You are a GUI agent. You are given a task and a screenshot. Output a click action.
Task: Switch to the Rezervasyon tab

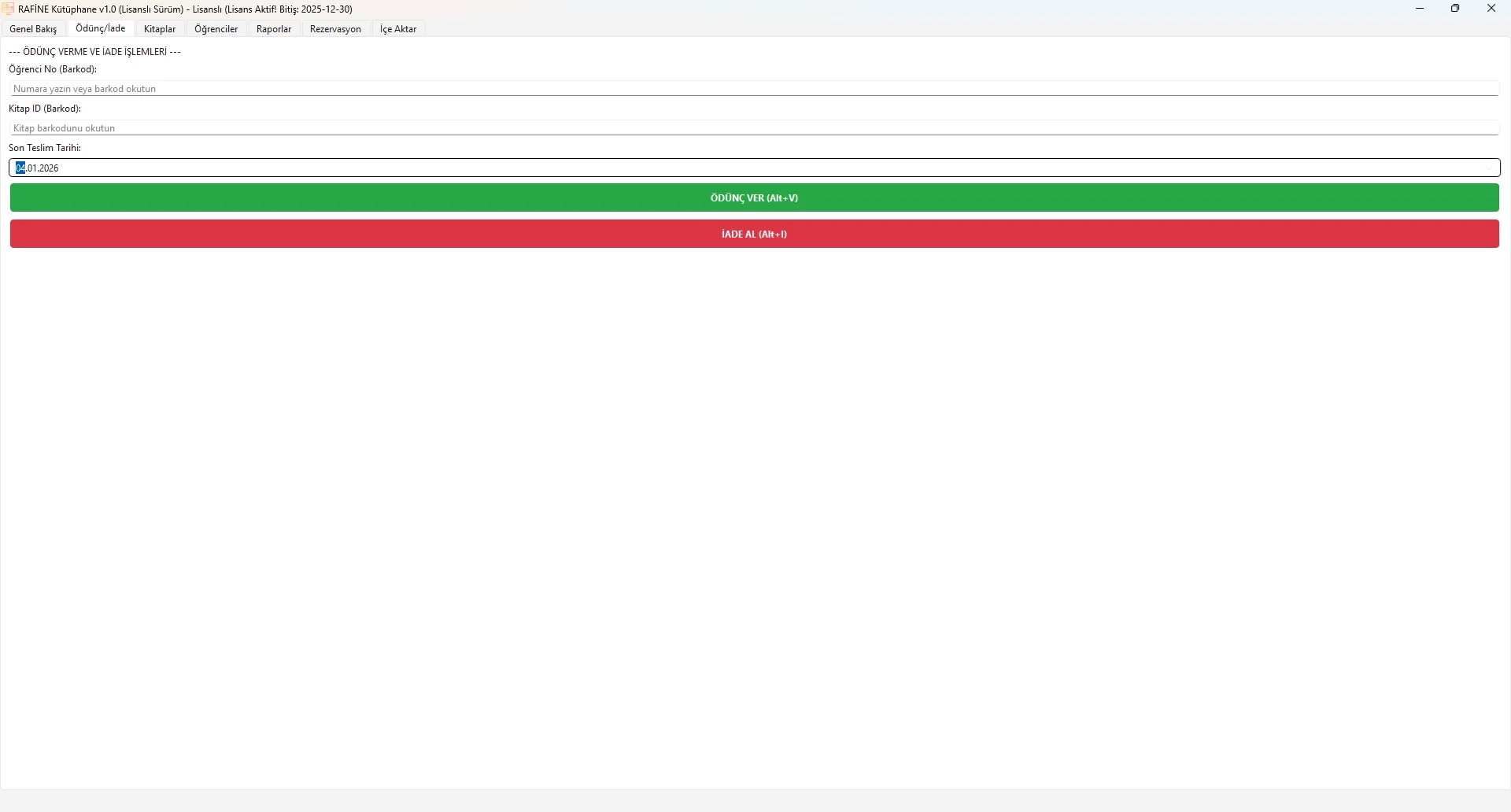335,29
